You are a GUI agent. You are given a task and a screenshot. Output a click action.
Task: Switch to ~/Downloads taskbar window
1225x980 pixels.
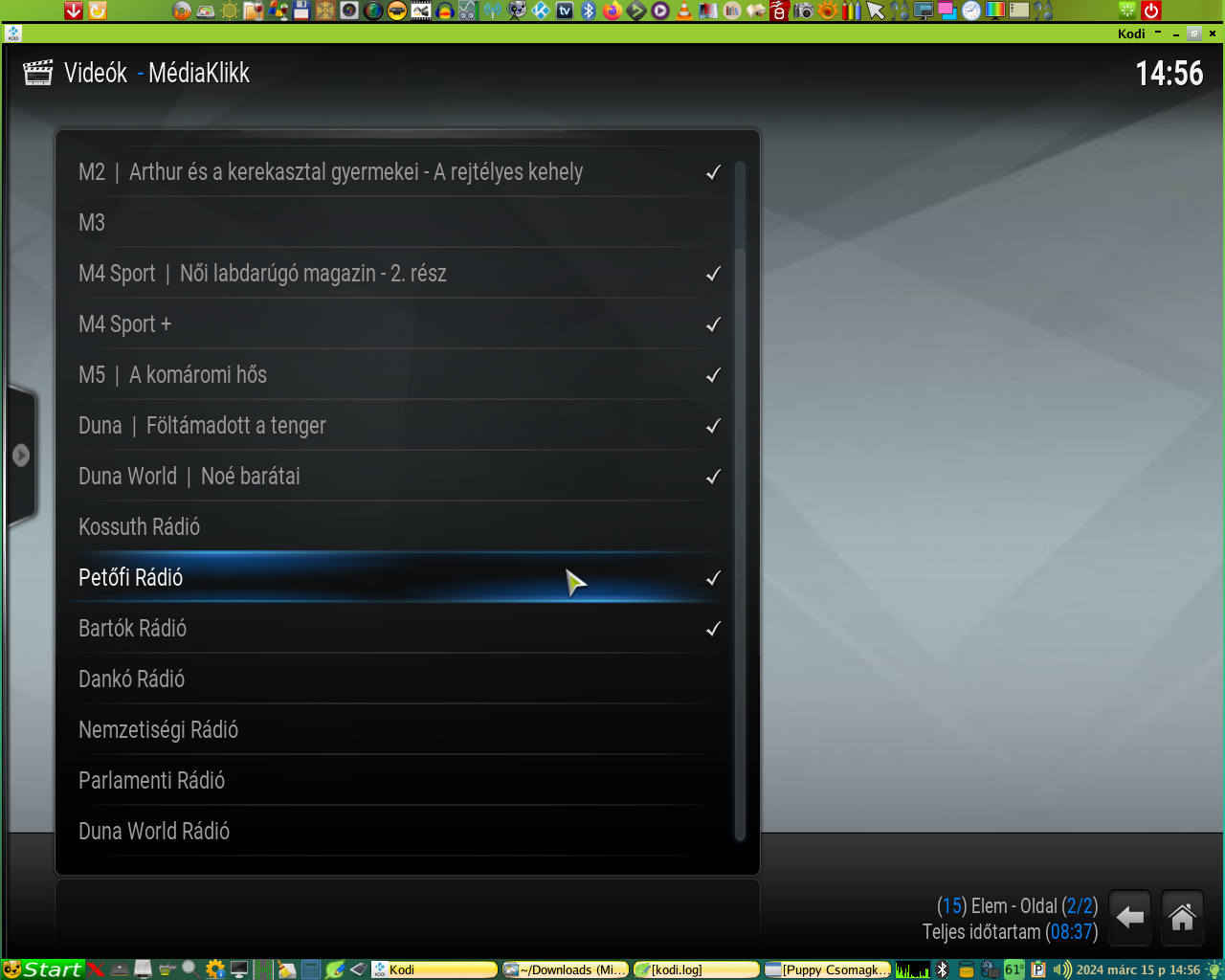[565, 969]
